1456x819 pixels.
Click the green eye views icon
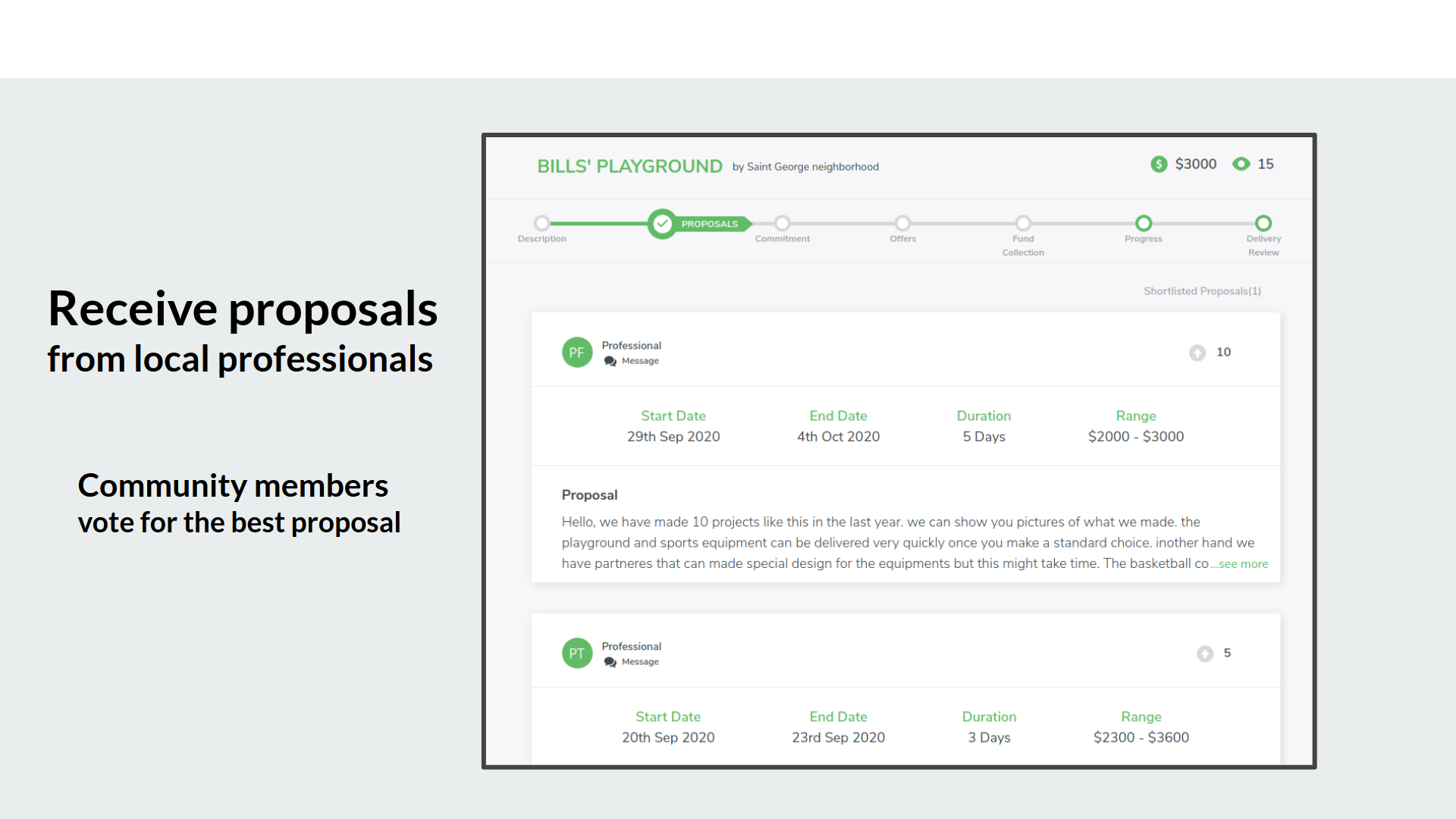(1241, 164)
